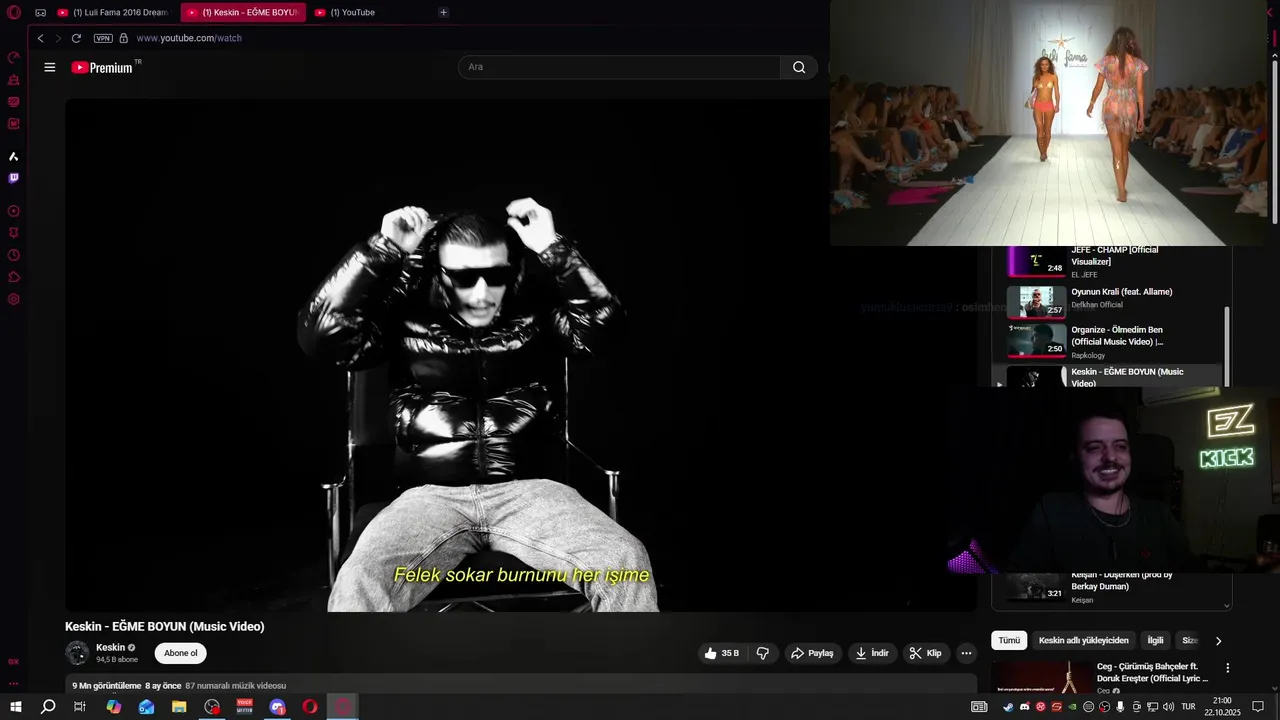Click the search magnifier button
The height and width of the screenshot is (720, 1280).
(799, 67)
